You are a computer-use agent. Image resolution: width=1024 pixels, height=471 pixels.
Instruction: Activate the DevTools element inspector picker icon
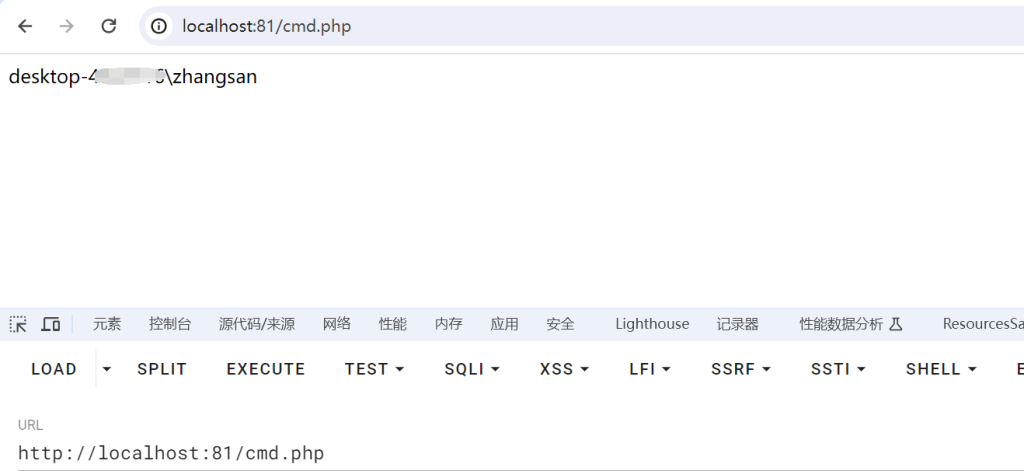click(18, 324)
